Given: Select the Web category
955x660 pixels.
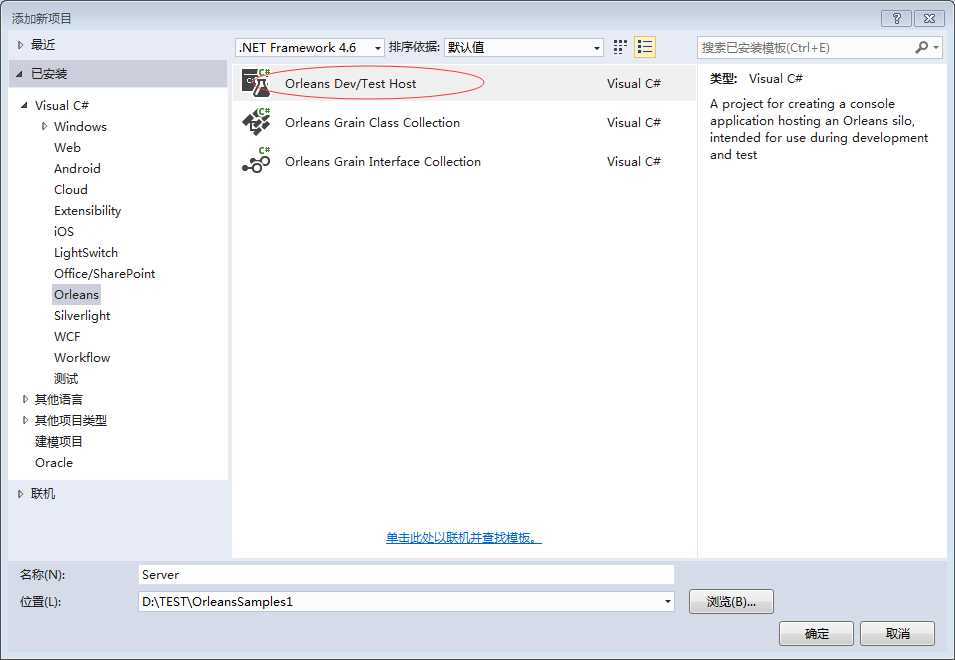Looking at the screenshot, I should (x=67, y=147).
